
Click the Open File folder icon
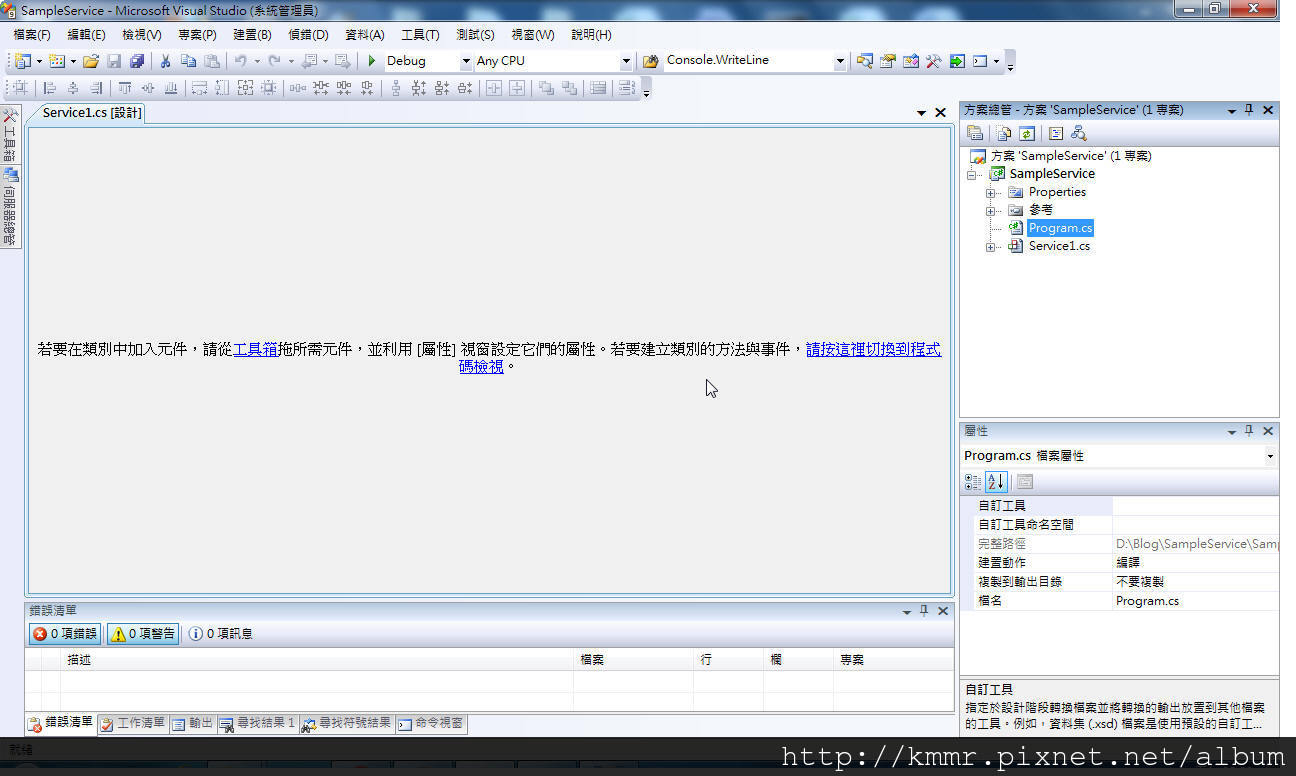click(91, 61)
